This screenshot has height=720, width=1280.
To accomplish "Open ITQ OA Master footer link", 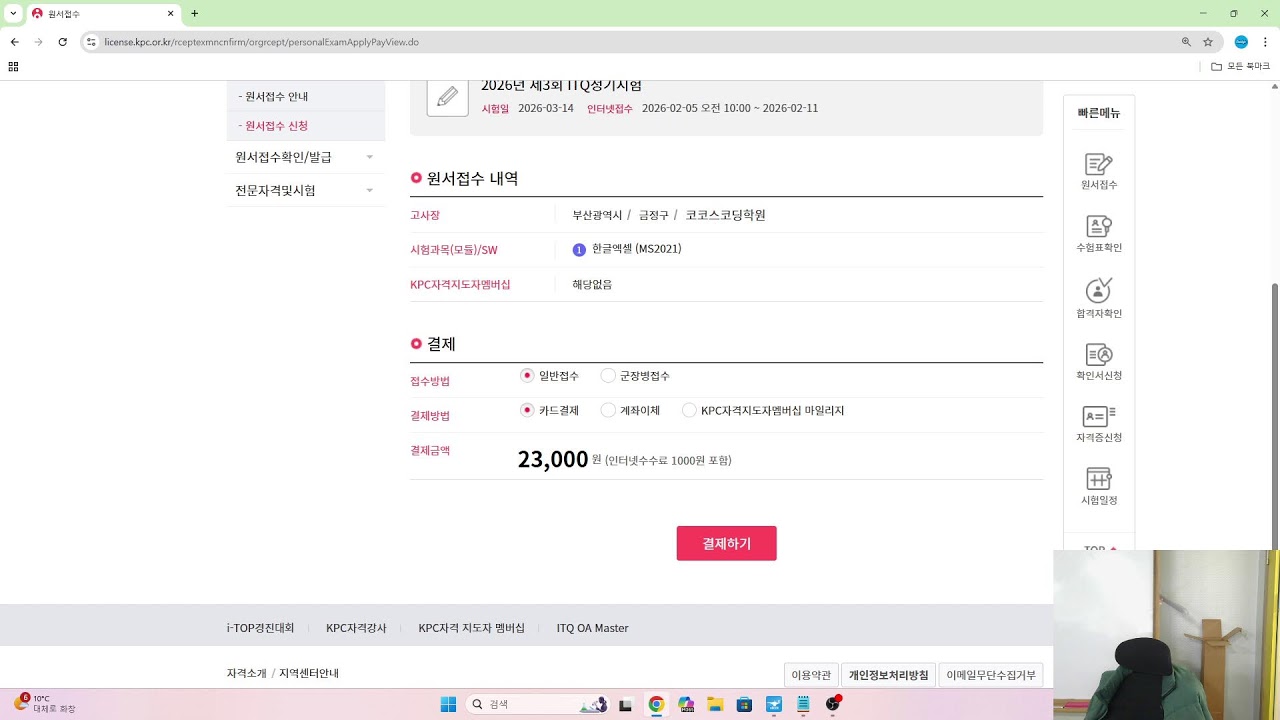I will [592, 628].
